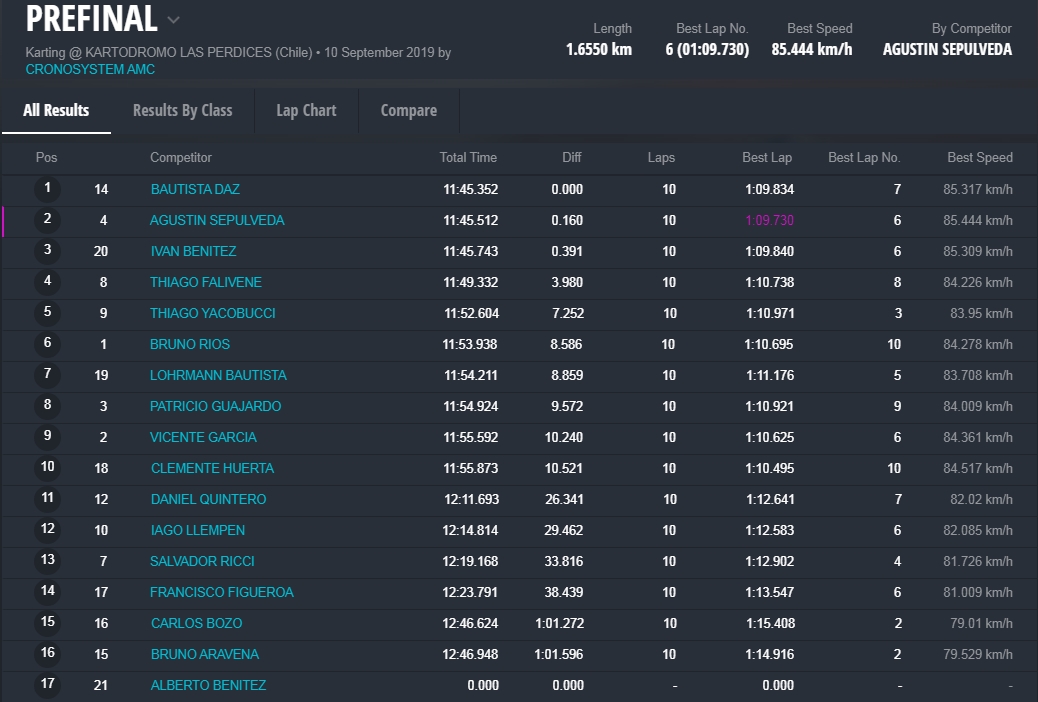Click position 1 circle badge
The width and height of the screenshot is (1038, 702).
pyautogui.click(x=47, y=188)
